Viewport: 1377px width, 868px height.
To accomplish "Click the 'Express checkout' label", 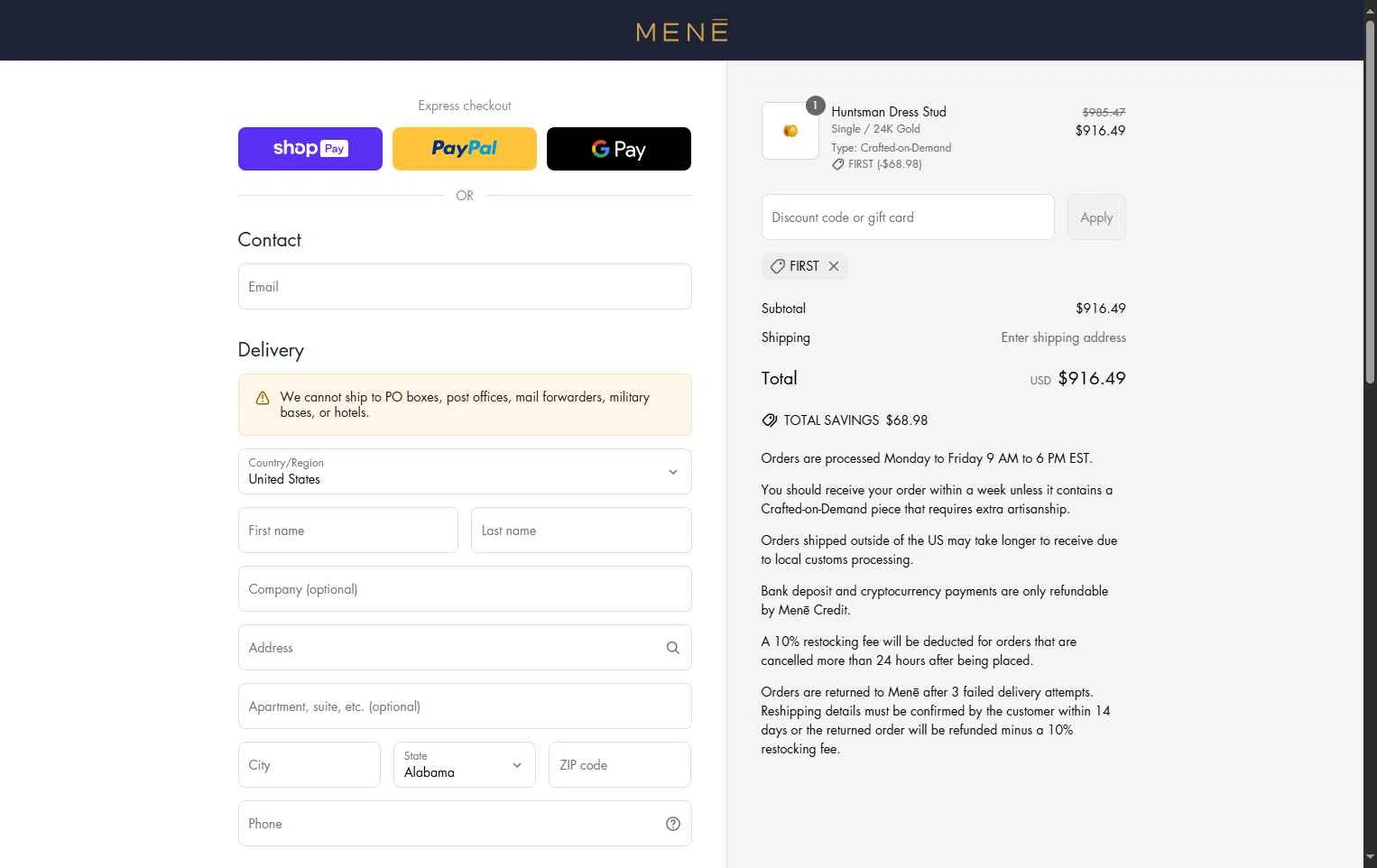I will (x=465, y=106).
